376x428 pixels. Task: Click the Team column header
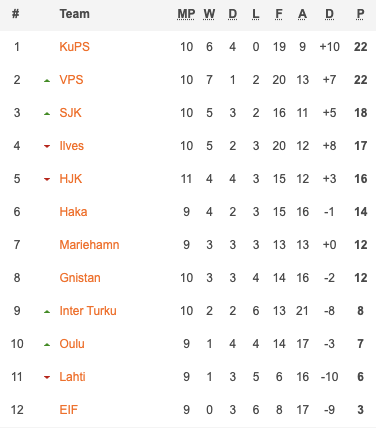pos(74,14)
